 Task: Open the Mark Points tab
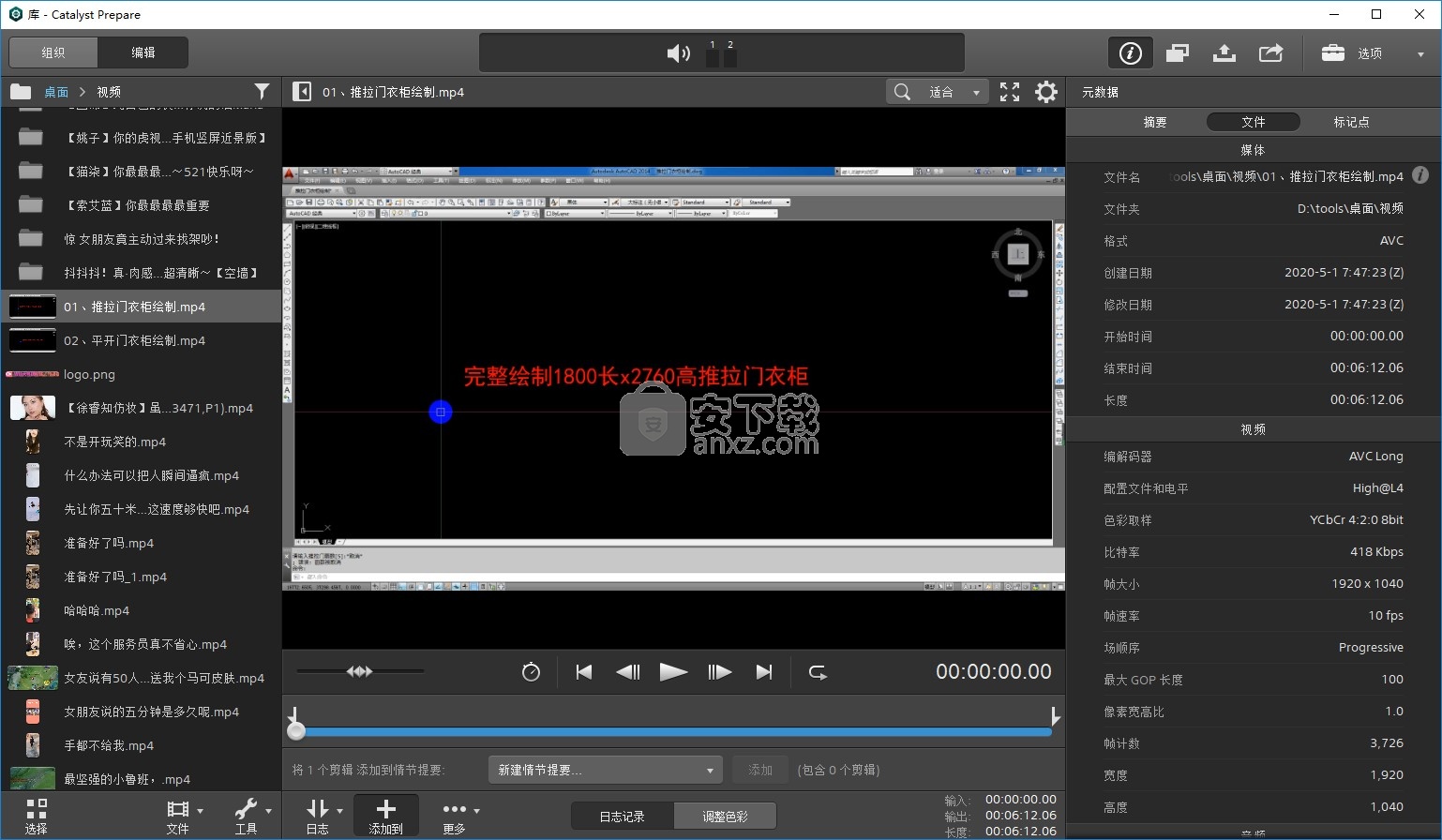1351,122
